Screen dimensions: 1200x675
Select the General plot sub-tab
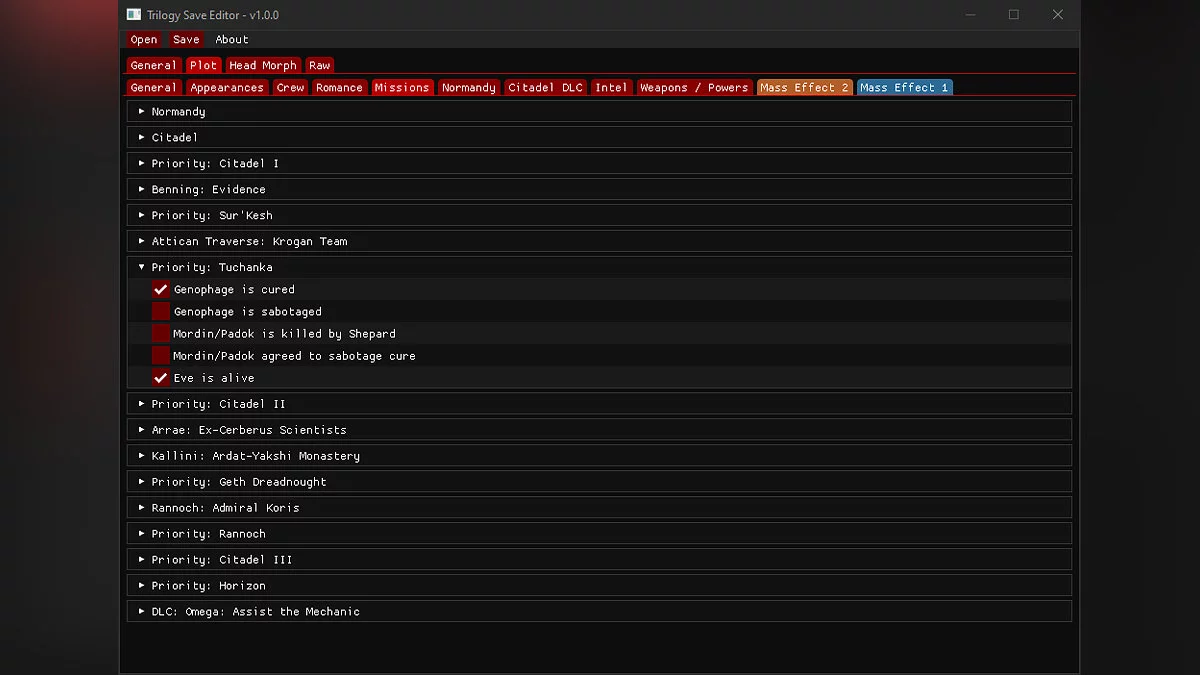pyautogui.click(x=153, y=87)
